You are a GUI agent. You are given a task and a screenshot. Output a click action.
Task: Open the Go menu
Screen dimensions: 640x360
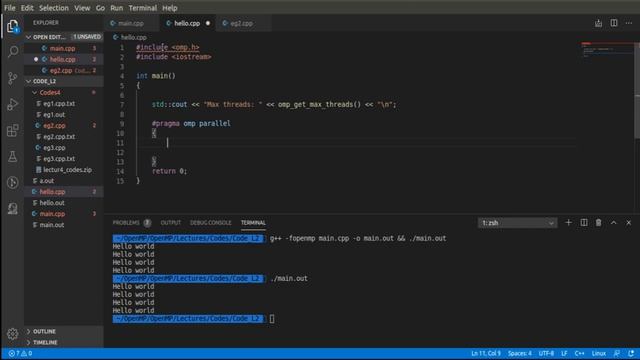pyautogui.click(x=100, y=8)
